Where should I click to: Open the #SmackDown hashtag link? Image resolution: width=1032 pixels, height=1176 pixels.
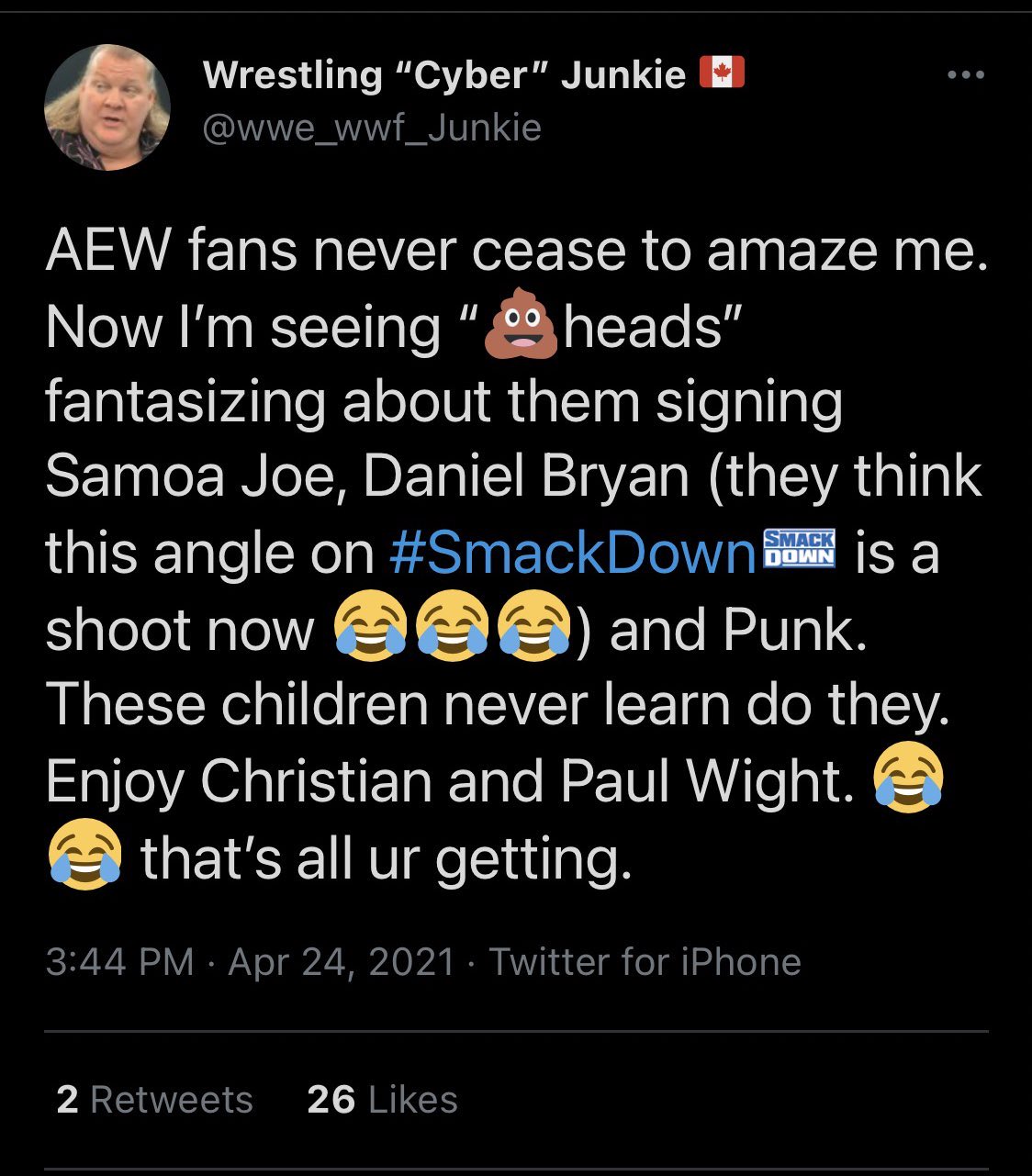pos(573,554)
